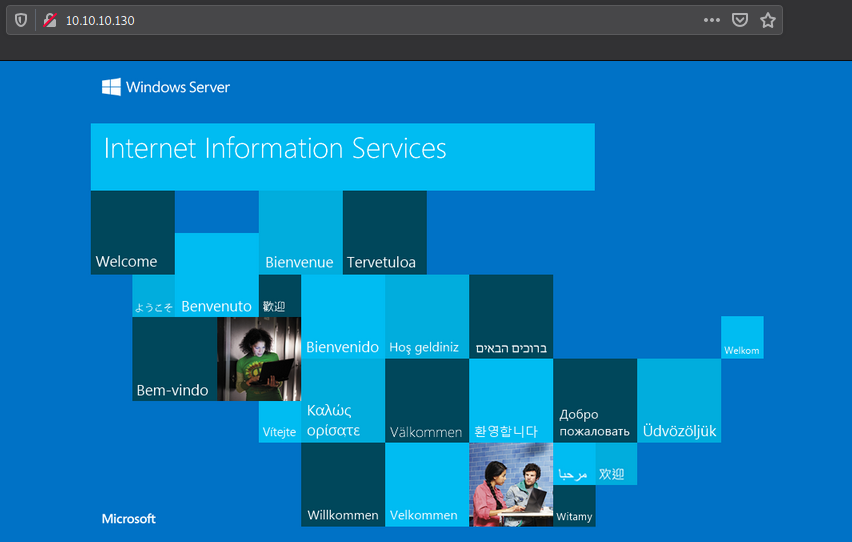The height and width of the screenshot is (542, 852).
Task: Click the tracking protection shield icon
Action: pyautogui.click(x=21, y=21)
